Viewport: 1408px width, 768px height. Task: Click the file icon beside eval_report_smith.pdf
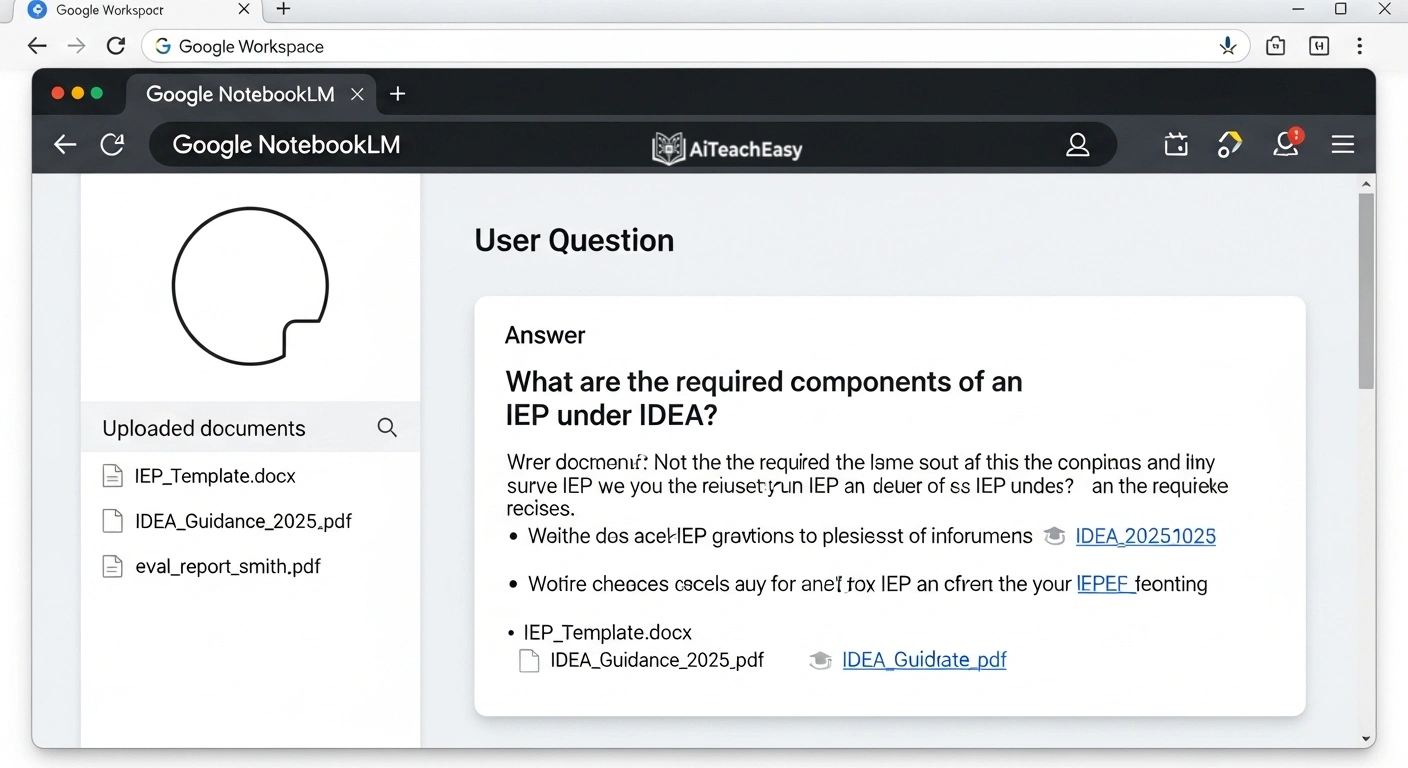click(x=113, y=566)
